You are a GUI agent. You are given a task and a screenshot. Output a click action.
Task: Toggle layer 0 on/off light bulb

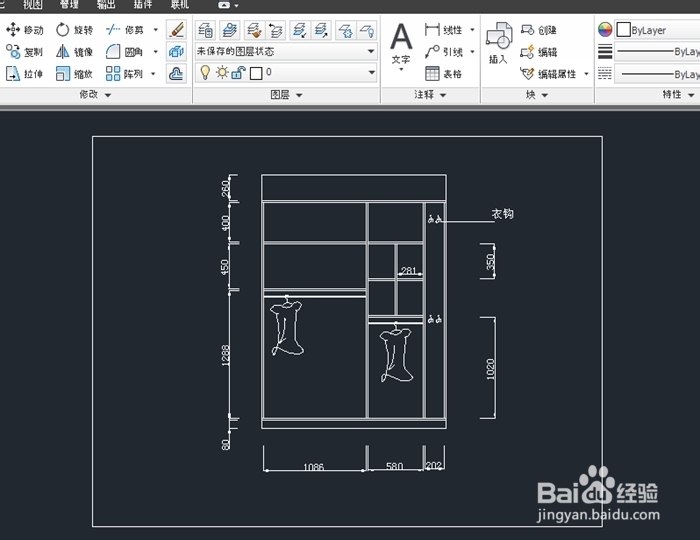(205, 72)
